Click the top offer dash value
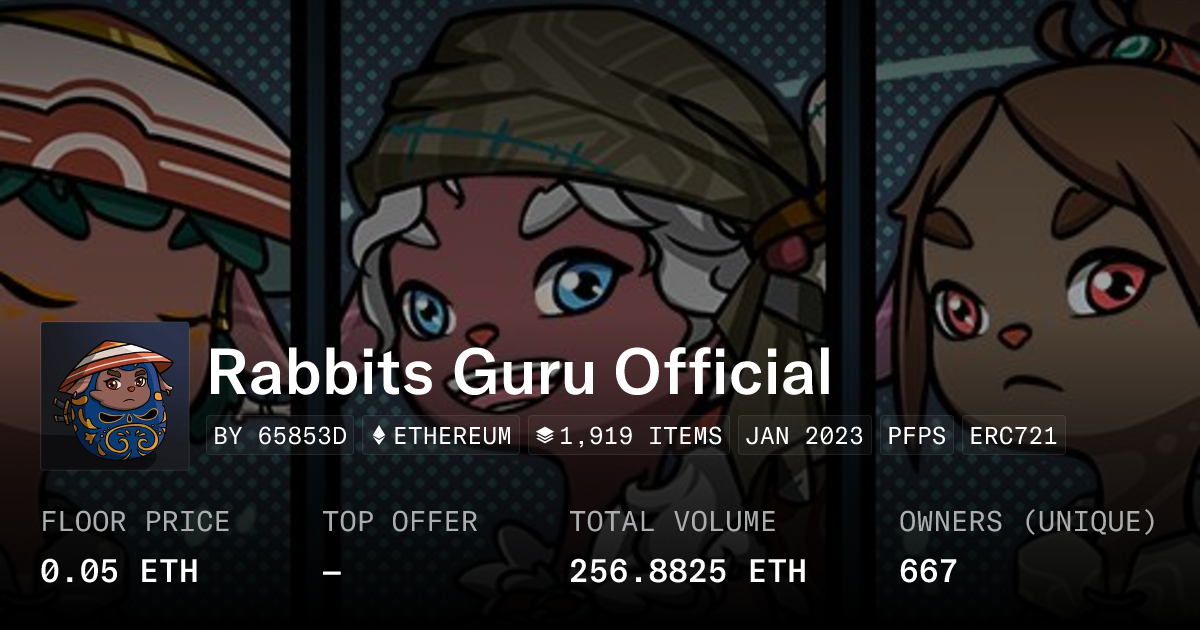 (332, 572)
